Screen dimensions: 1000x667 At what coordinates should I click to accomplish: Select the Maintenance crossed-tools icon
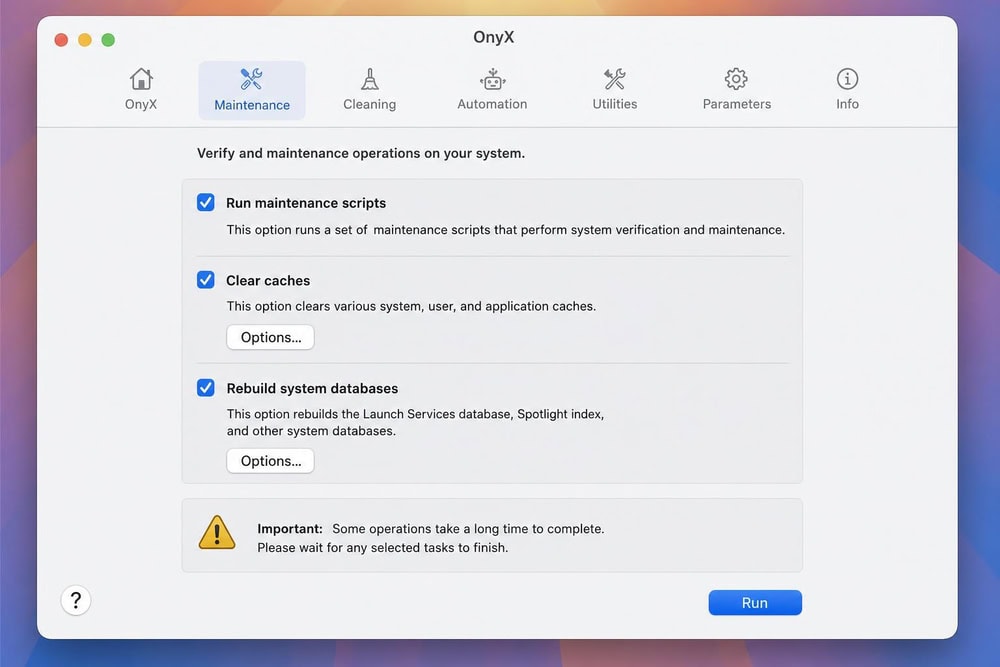251,80
